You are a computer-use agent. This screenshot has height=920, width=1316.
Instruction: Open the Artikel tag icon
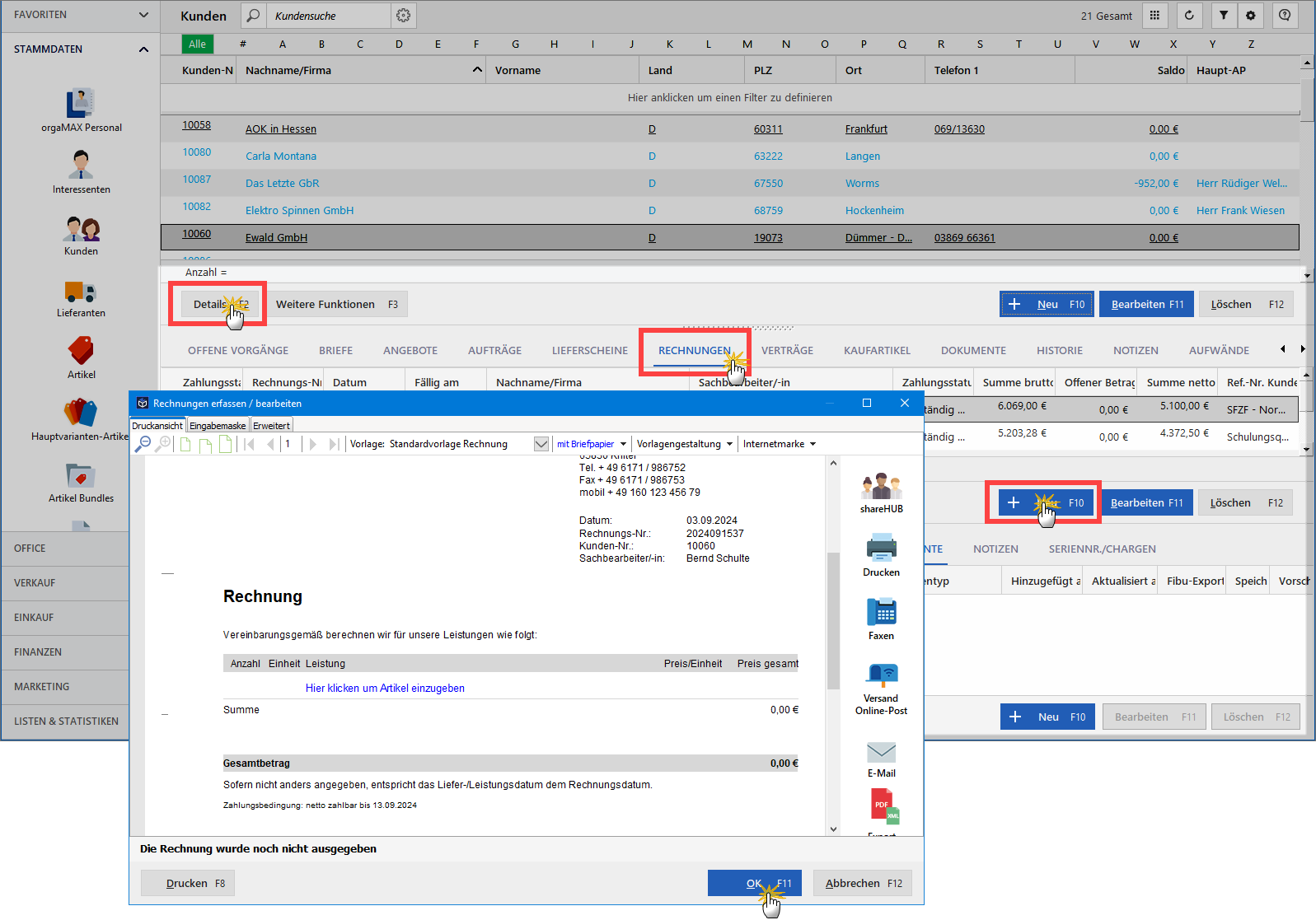pos(81,357)
